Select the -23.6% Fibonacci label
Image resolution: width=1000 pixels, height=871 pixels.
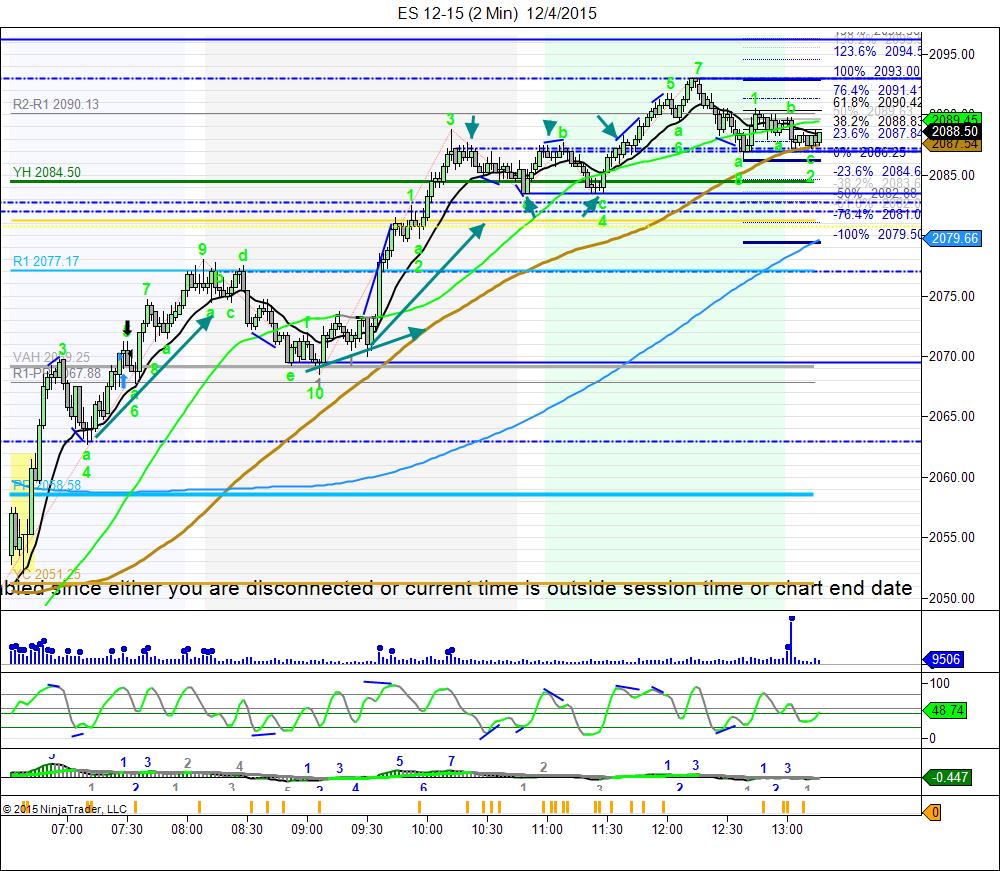click(877, 171)
